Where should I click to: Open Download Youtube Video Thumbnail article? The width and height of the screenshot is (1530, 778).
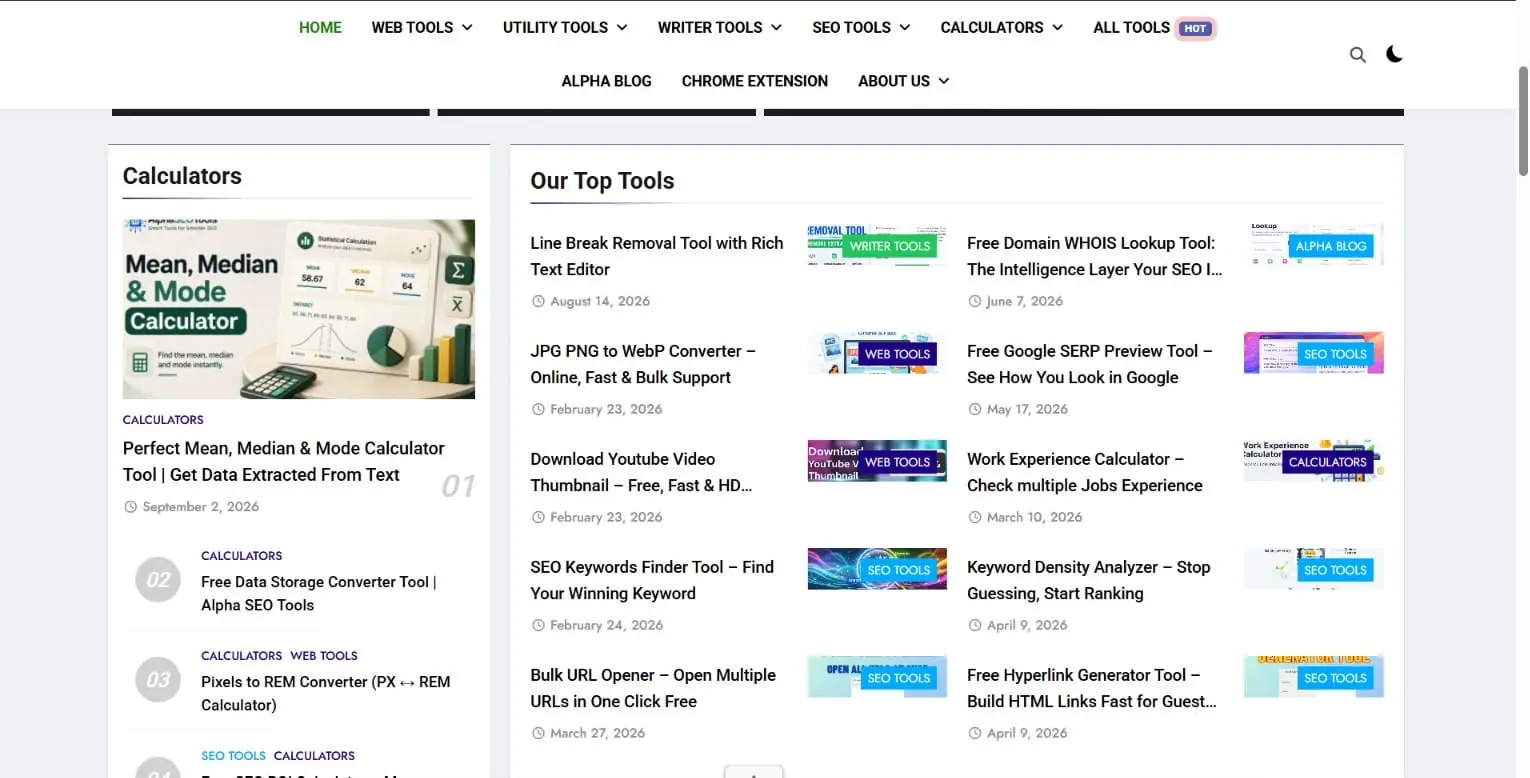tap(641, 472)
